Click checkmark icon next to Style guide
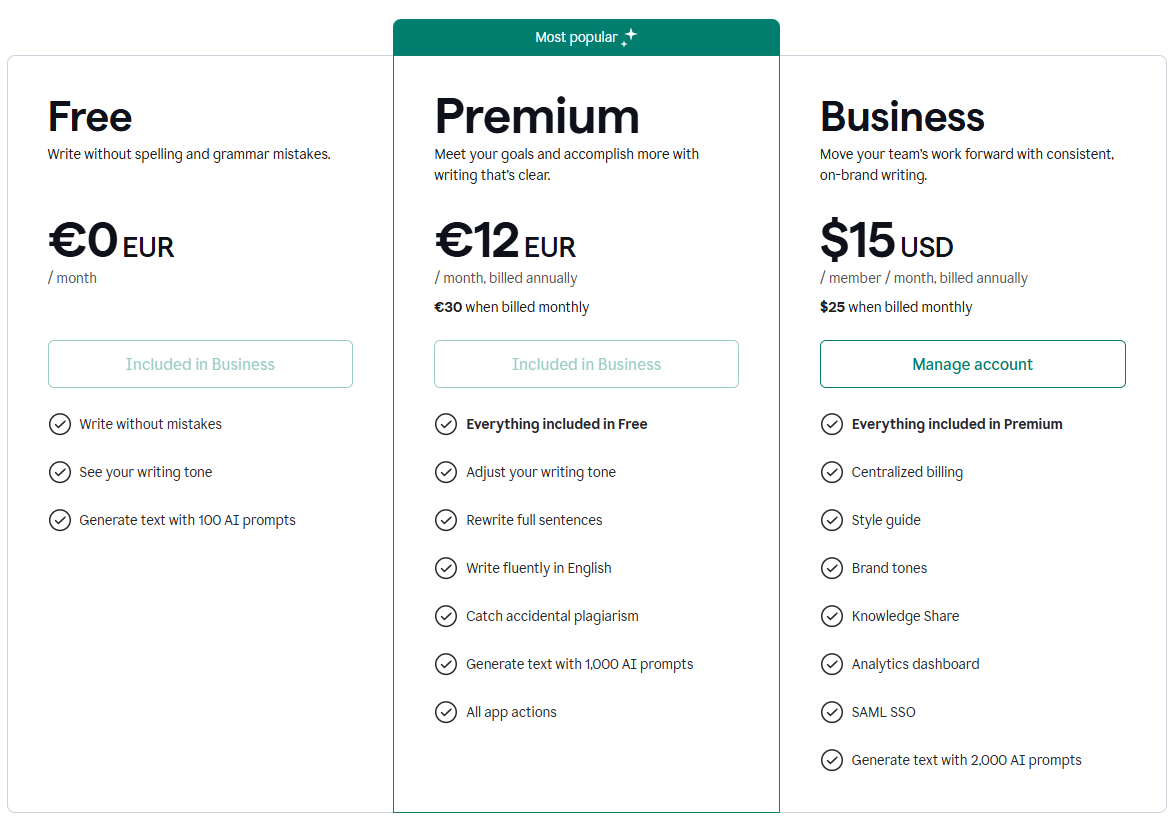Screen dimensions: 1175x831 pyautogui.click(x=832, y=520)
